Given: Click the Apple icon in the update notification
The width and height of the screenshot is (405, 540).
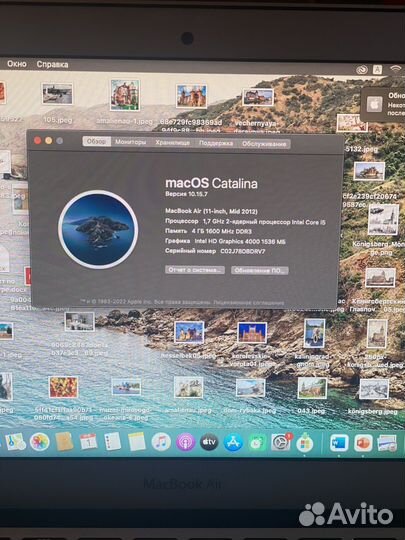Looking at the screenshot, I should 374,104.
